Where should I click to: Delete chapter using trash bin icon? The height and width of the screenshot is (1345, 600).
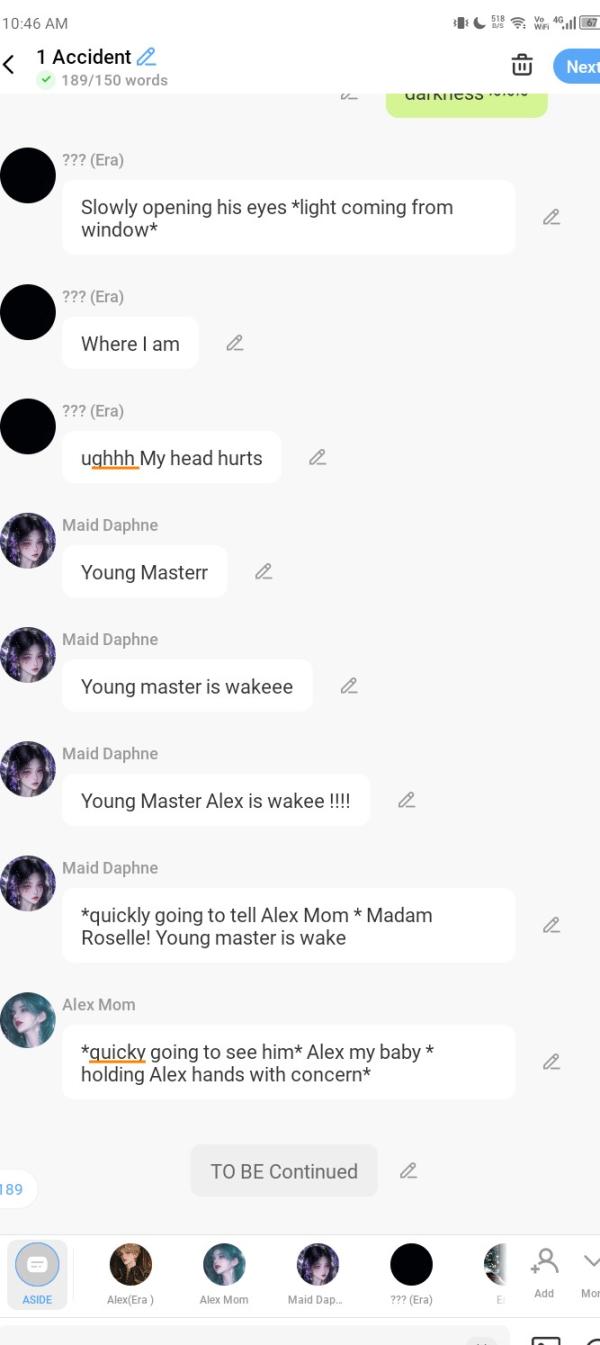pyautogui.click(x=522, y=65)
